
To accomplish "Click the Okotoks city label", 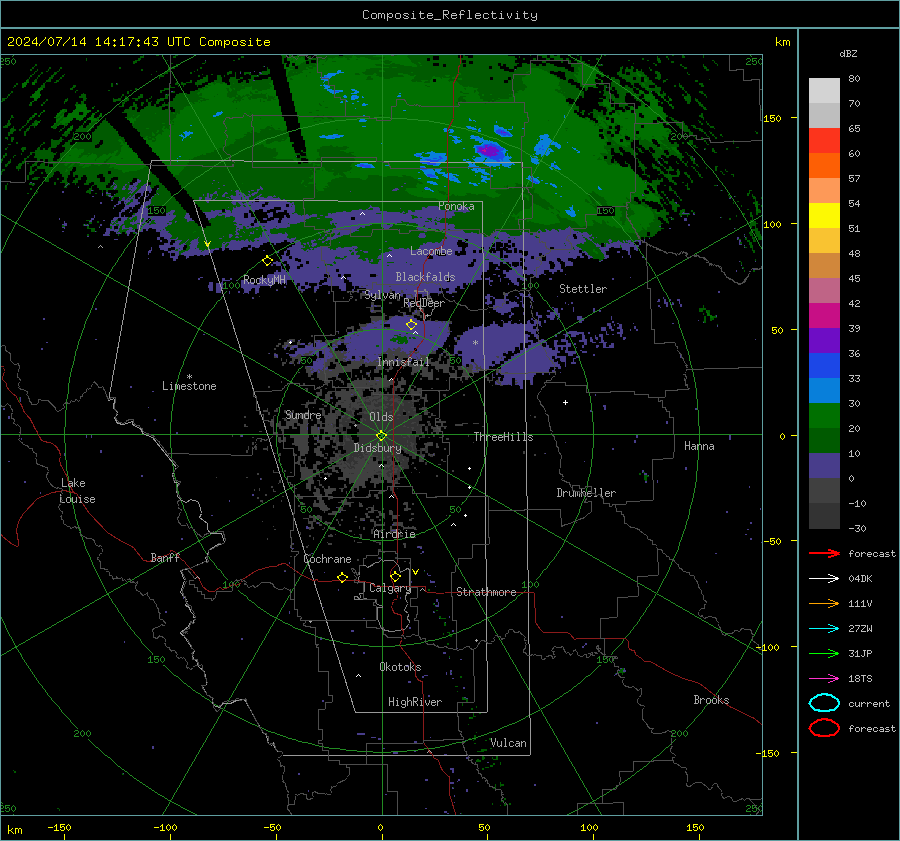I will (401, 667).
